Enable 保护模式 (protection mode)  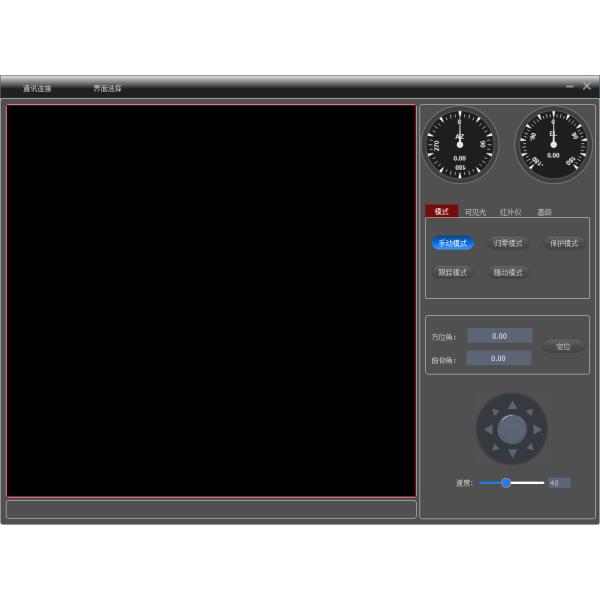(564, 243)
